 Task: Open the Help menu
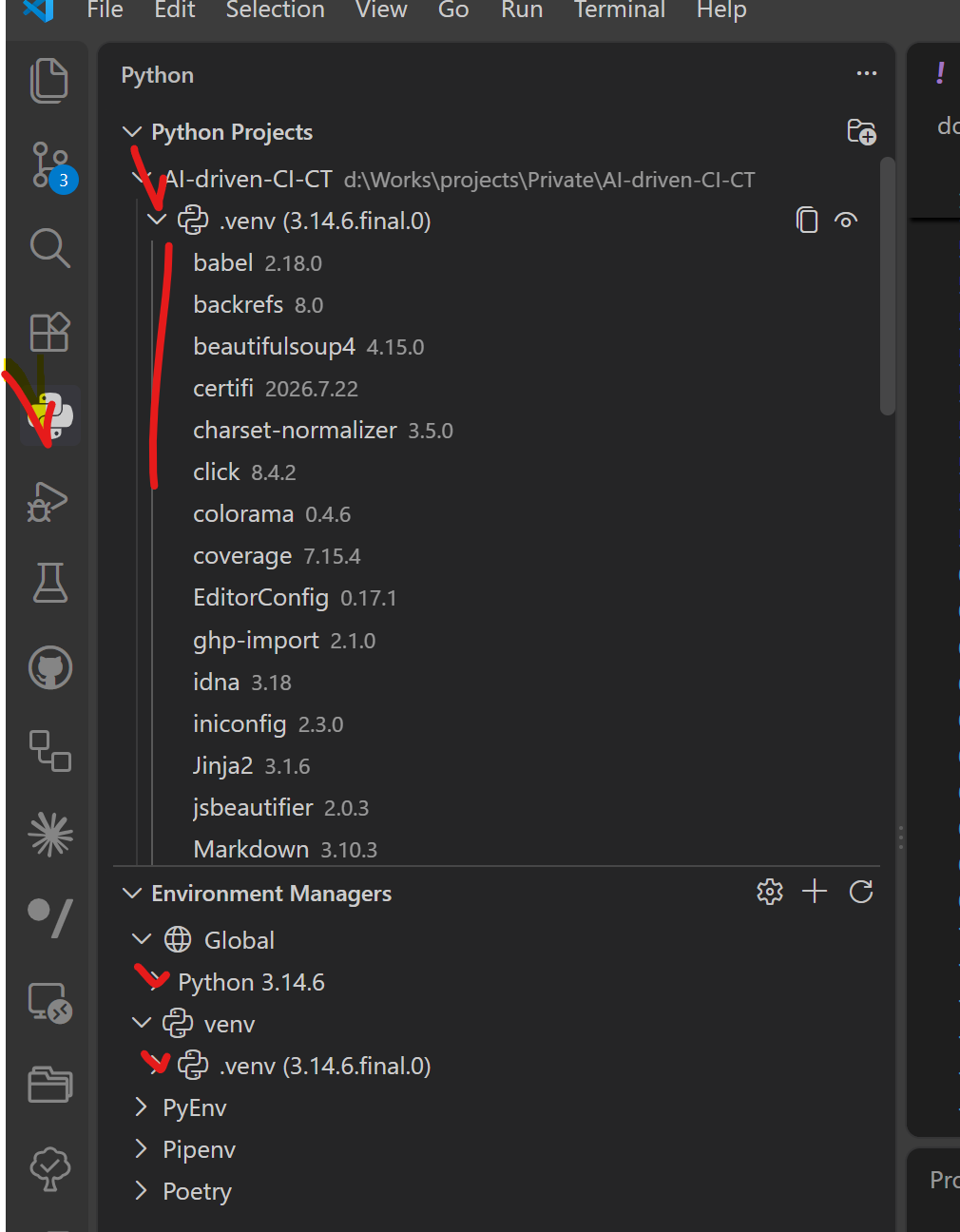[x=721, y=10]
